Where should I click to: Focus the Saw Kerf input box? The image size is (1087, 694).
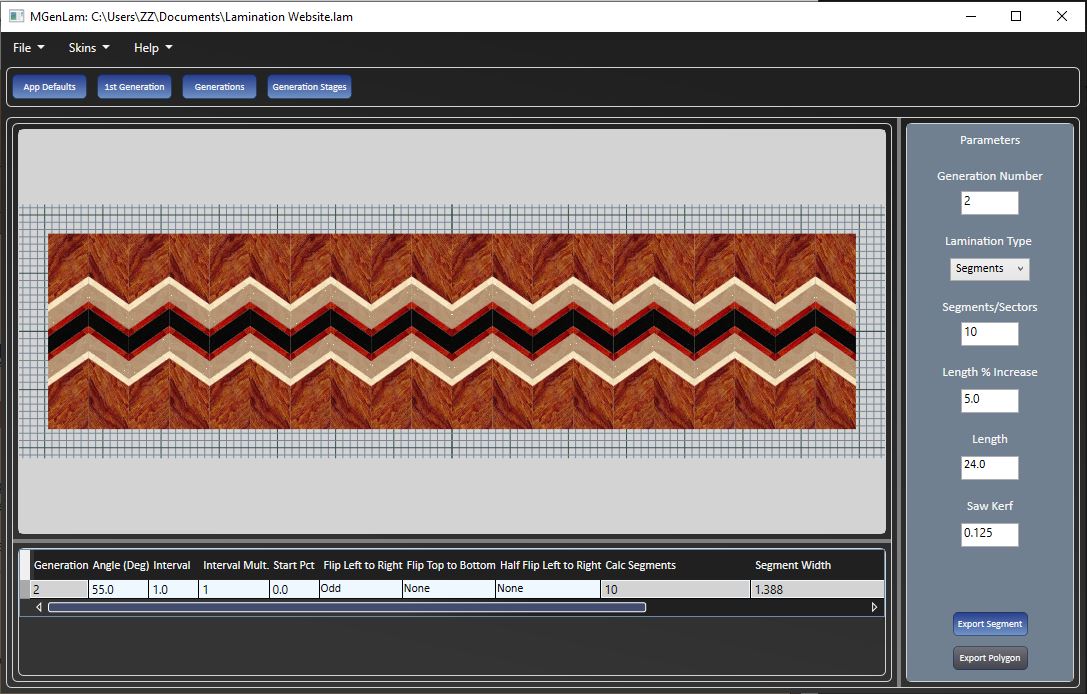click(989, 534)
